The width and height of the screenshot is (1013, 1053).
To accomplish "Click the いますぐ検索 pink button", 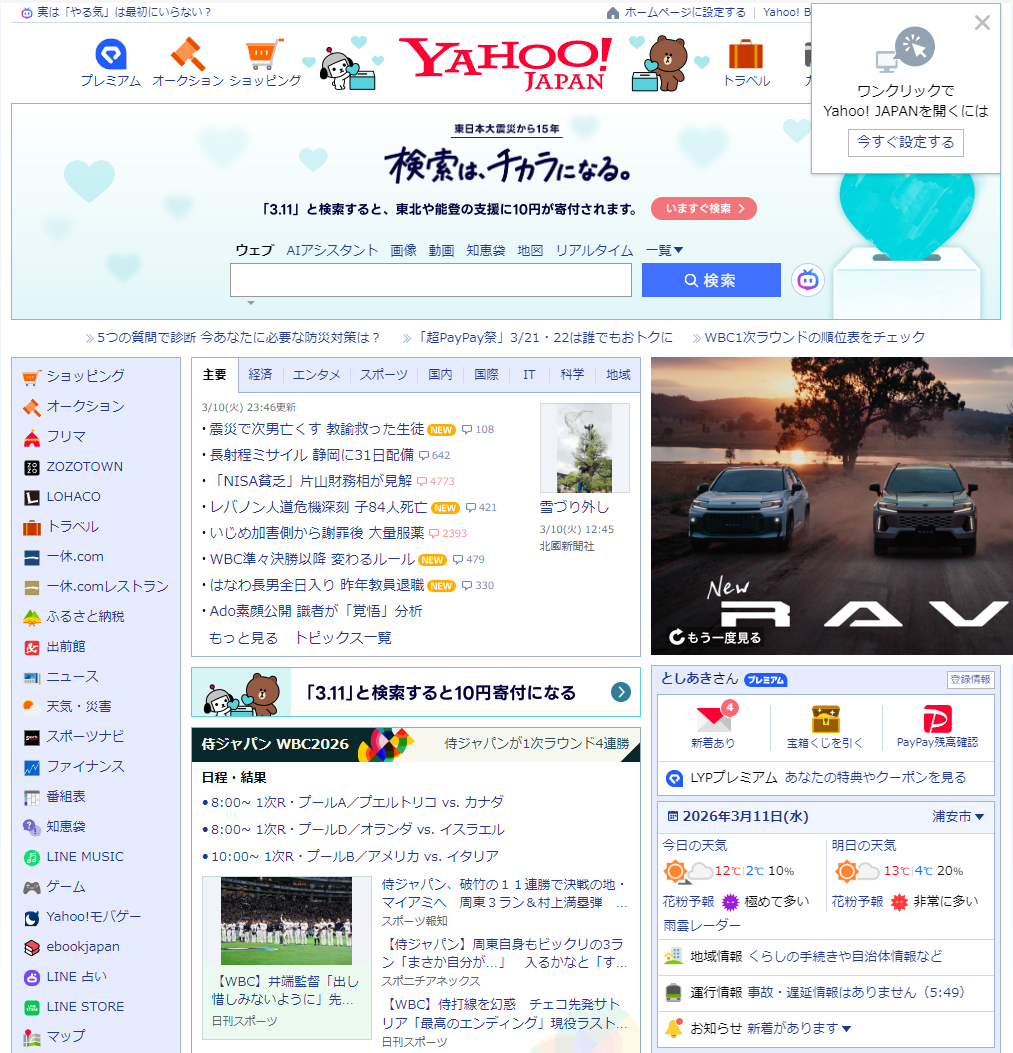I will point(704,209).
